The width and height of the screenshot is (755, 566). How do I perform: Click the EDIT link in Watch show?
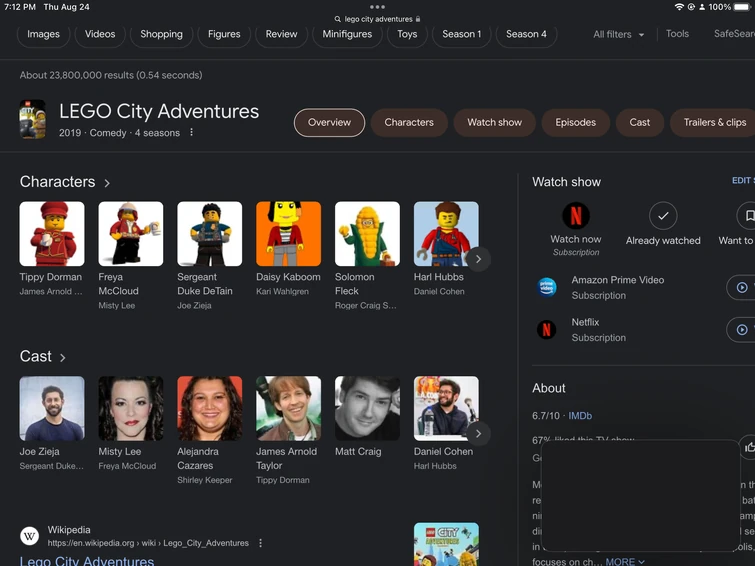(743, 180)
